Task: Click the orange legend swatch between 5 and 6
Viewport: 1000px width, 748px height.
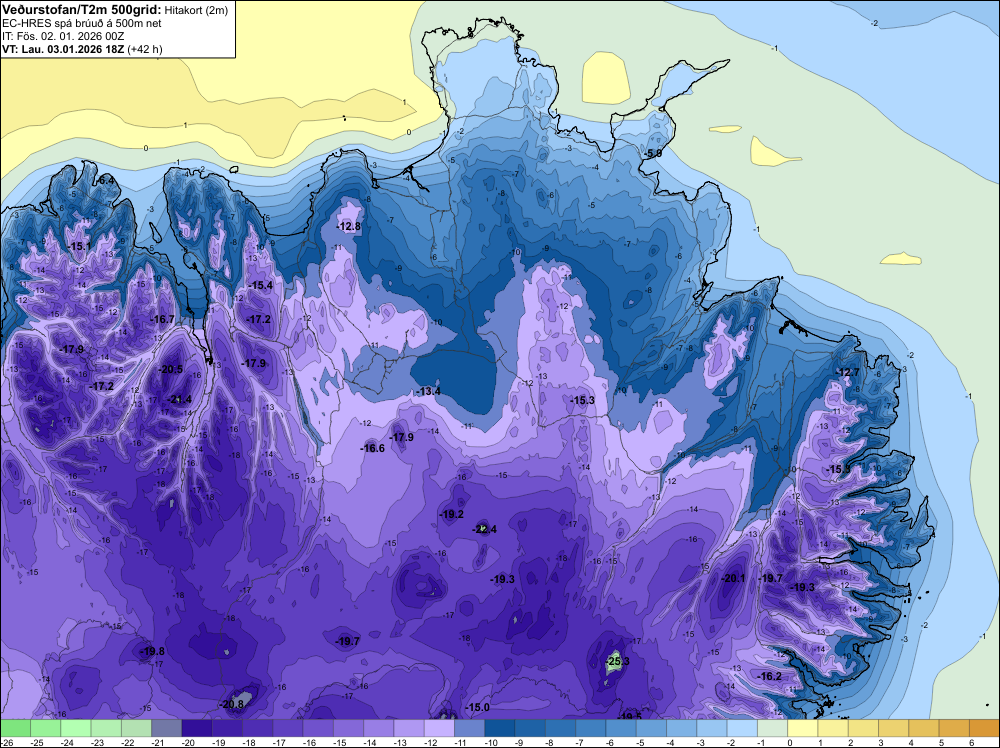Action: click(x=954, y=728)
